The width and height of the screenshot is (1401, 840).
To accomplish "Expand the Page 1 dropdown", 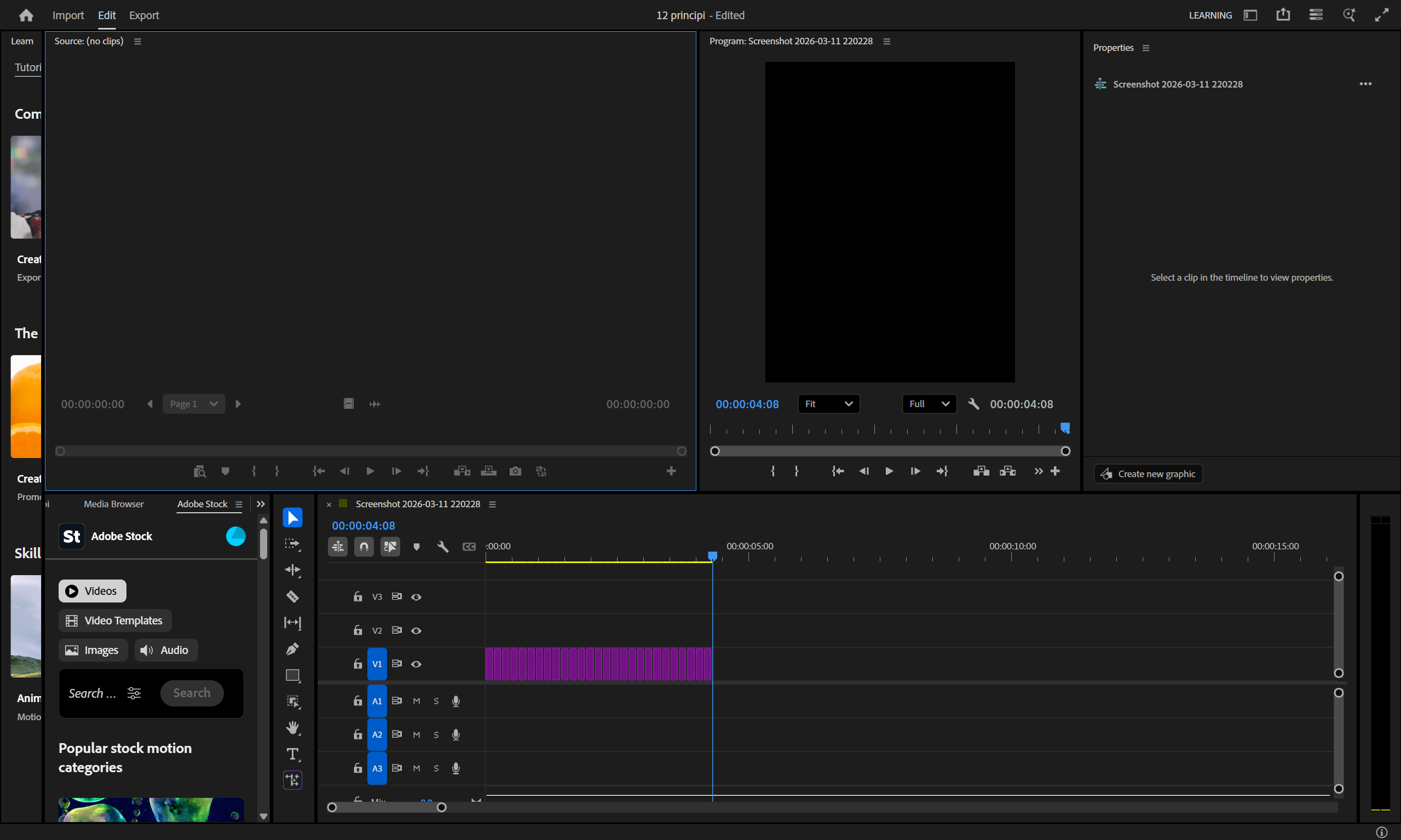I will (194, 404).
